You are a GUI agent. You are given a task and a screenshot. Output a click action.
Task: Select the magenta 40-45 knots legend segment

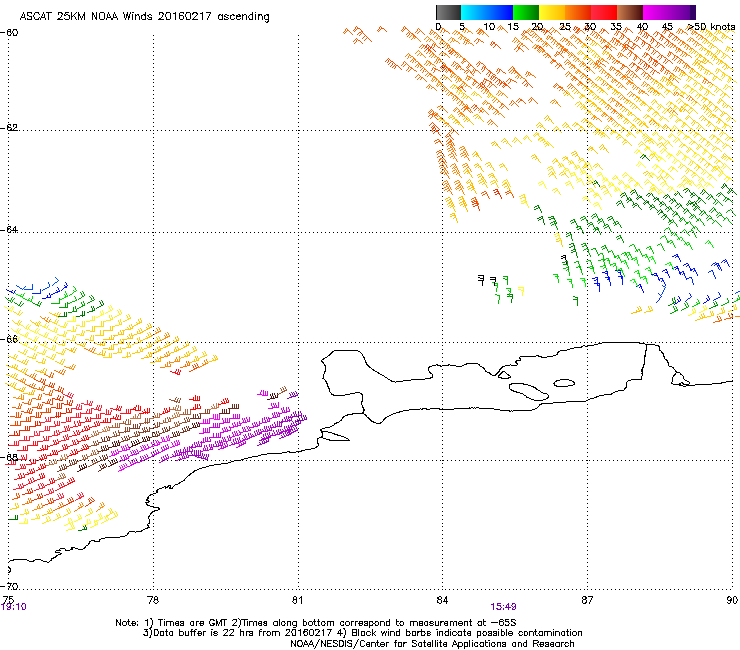click(x=656, y=12)
